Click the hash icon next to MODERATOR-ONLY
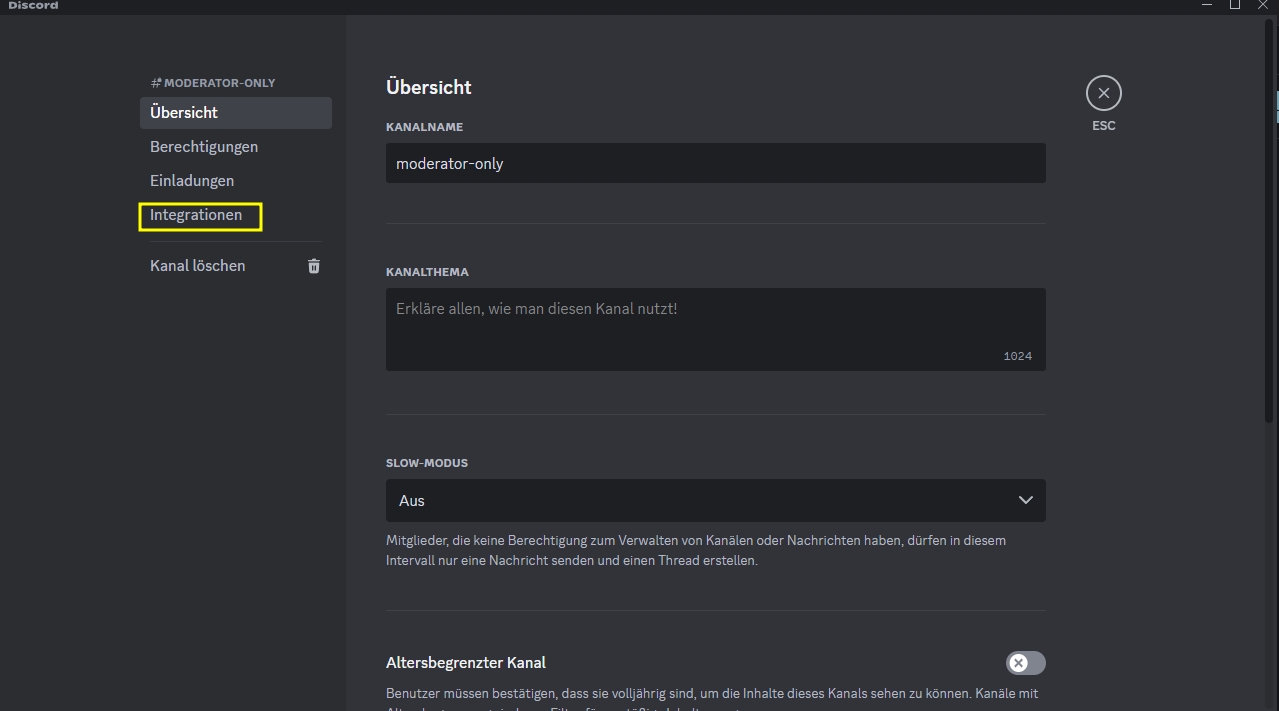The width and height of the screenshot is (1279, 711). pos(156,83)
